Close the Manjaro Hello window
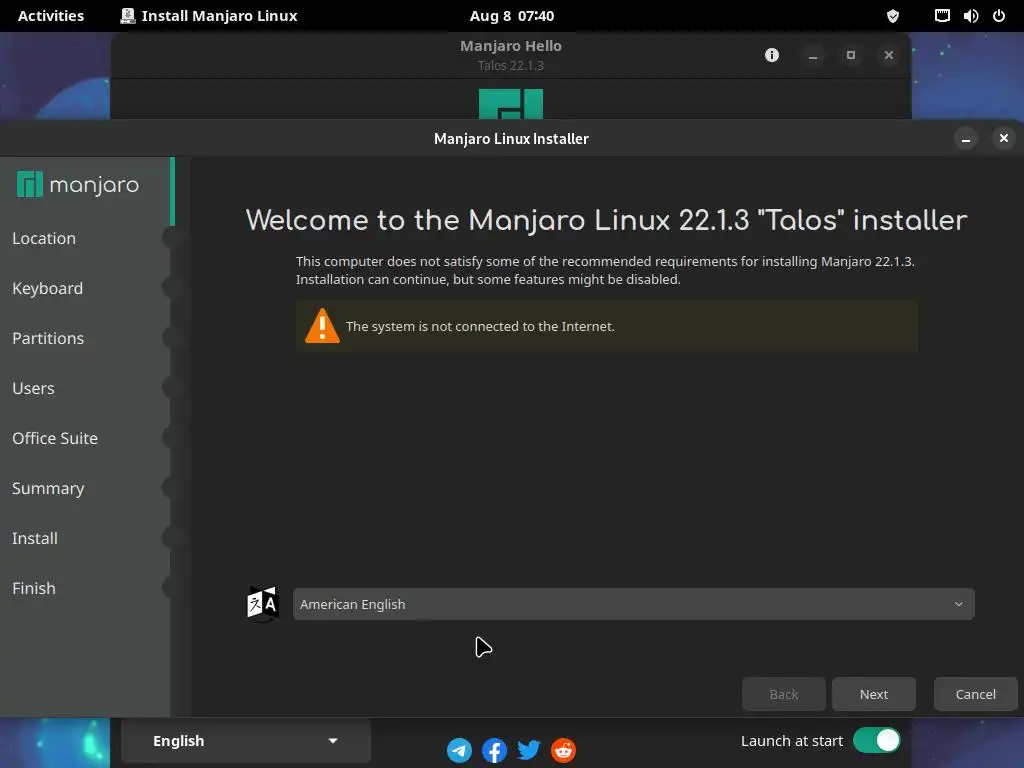Viewport: 1024px width, 768px height. pyautogui.click(x=888, y=55)
